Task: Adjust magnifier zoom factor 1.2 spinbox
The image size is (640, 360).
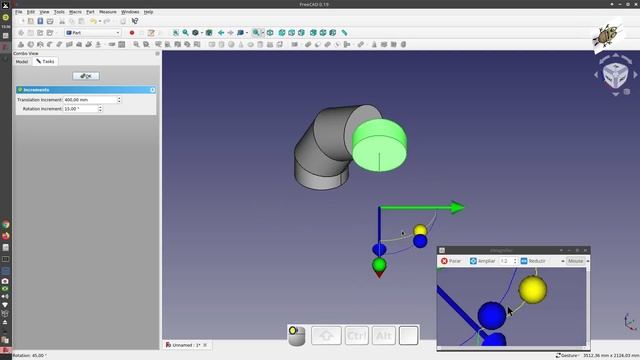Action: [x=508, y=261]
